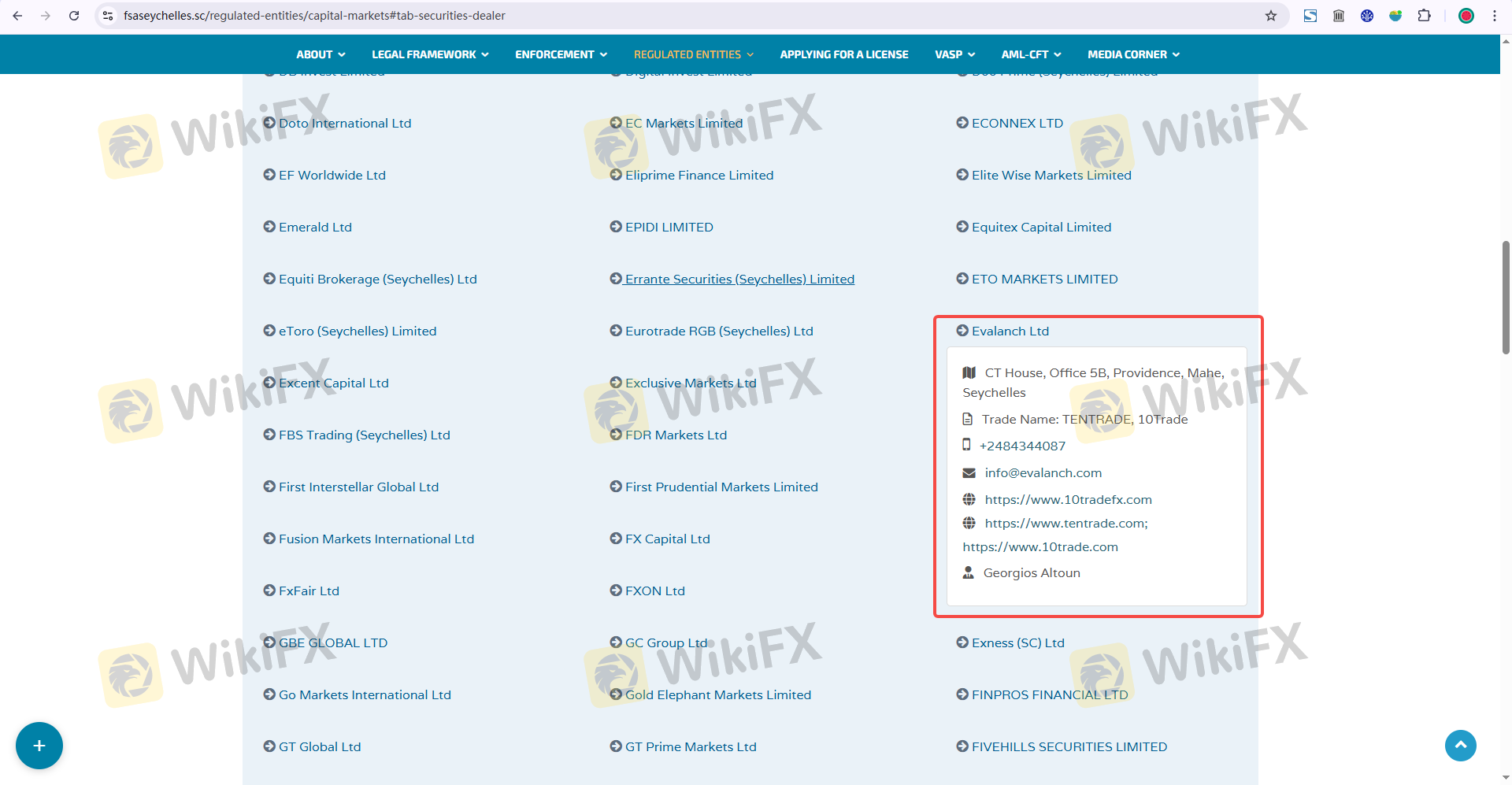Click the phone icon next to +2484344087

click(966, 445)
